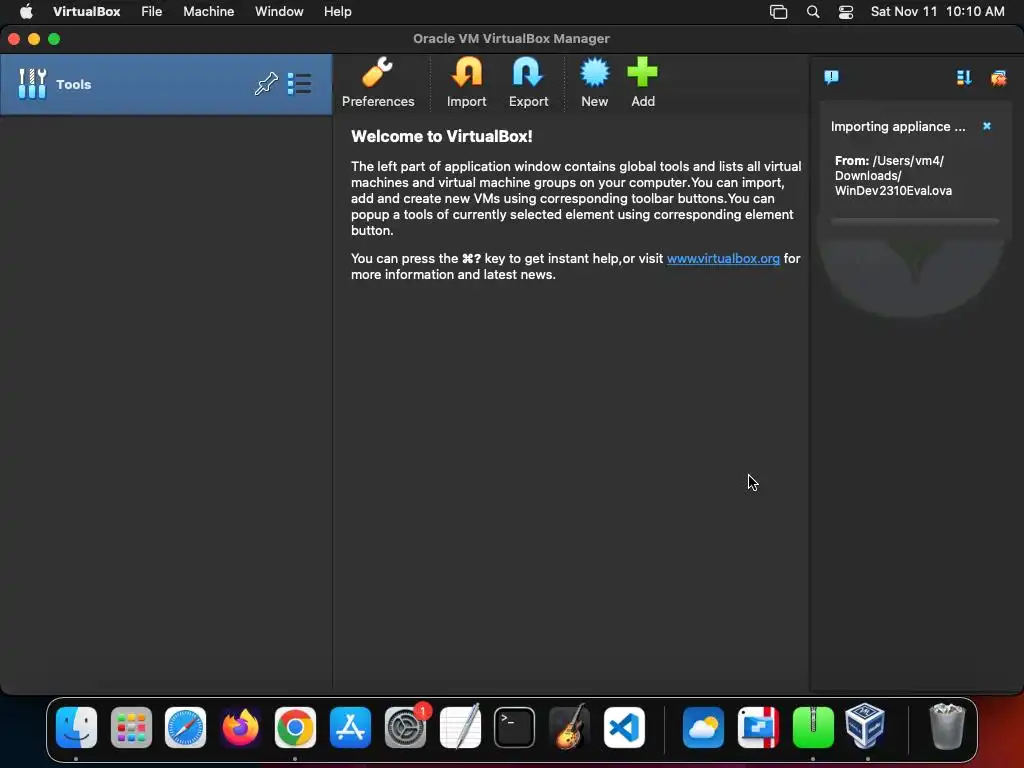This screenshot has height=768, width=1024.
Task: Pin the Tools pane with pushpin icon
Action: [266, 84]
